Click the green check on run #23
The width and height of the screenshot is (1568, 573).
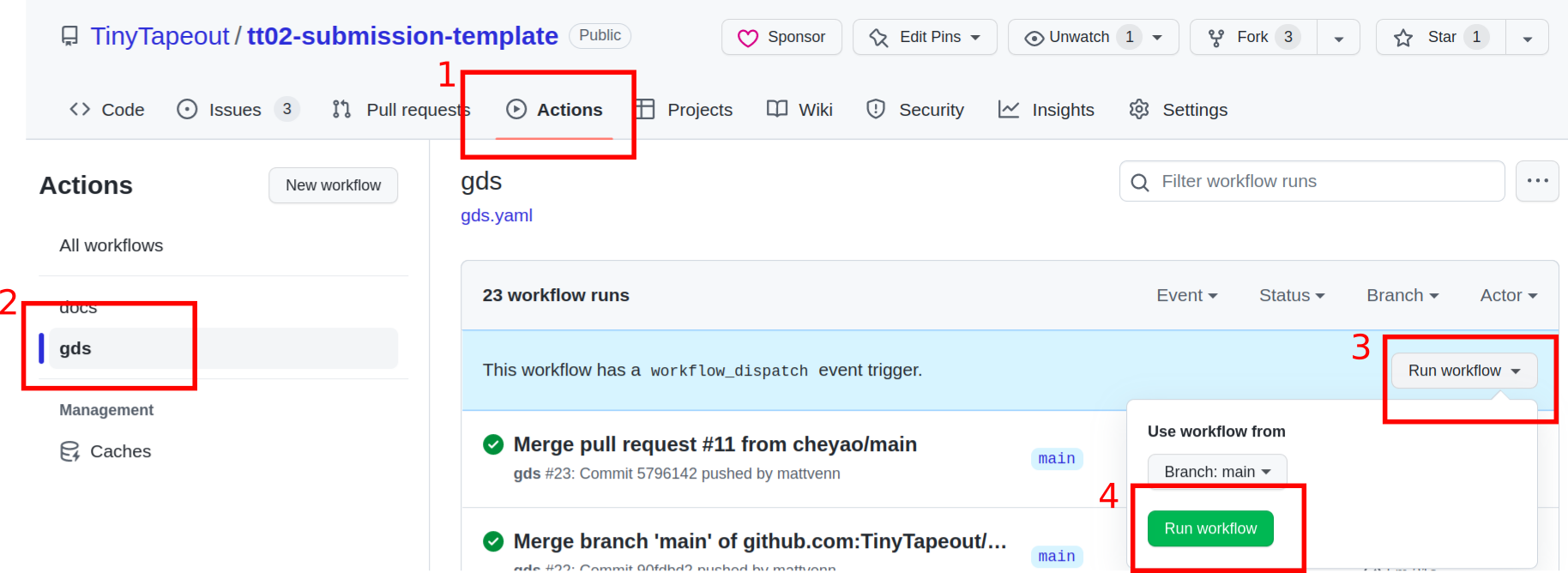click(x=493, y=444)
